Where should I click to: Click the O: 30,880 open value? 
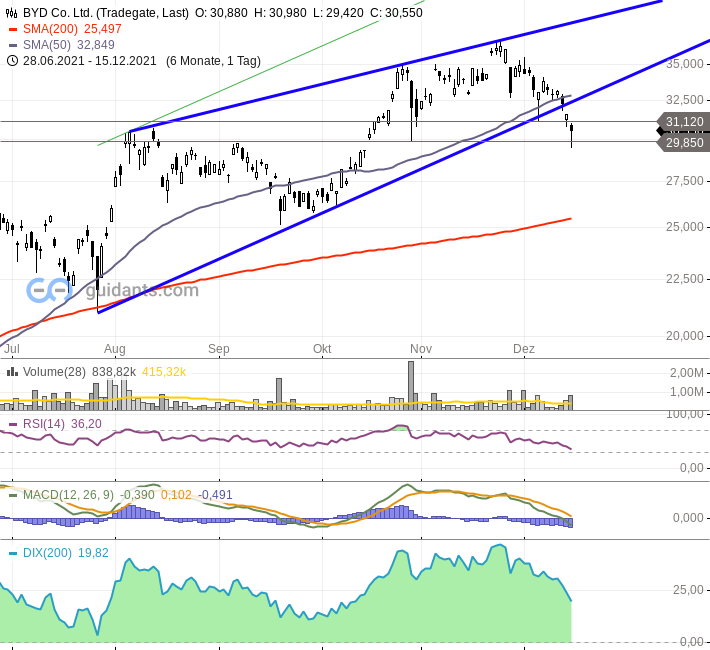point(221,13)
